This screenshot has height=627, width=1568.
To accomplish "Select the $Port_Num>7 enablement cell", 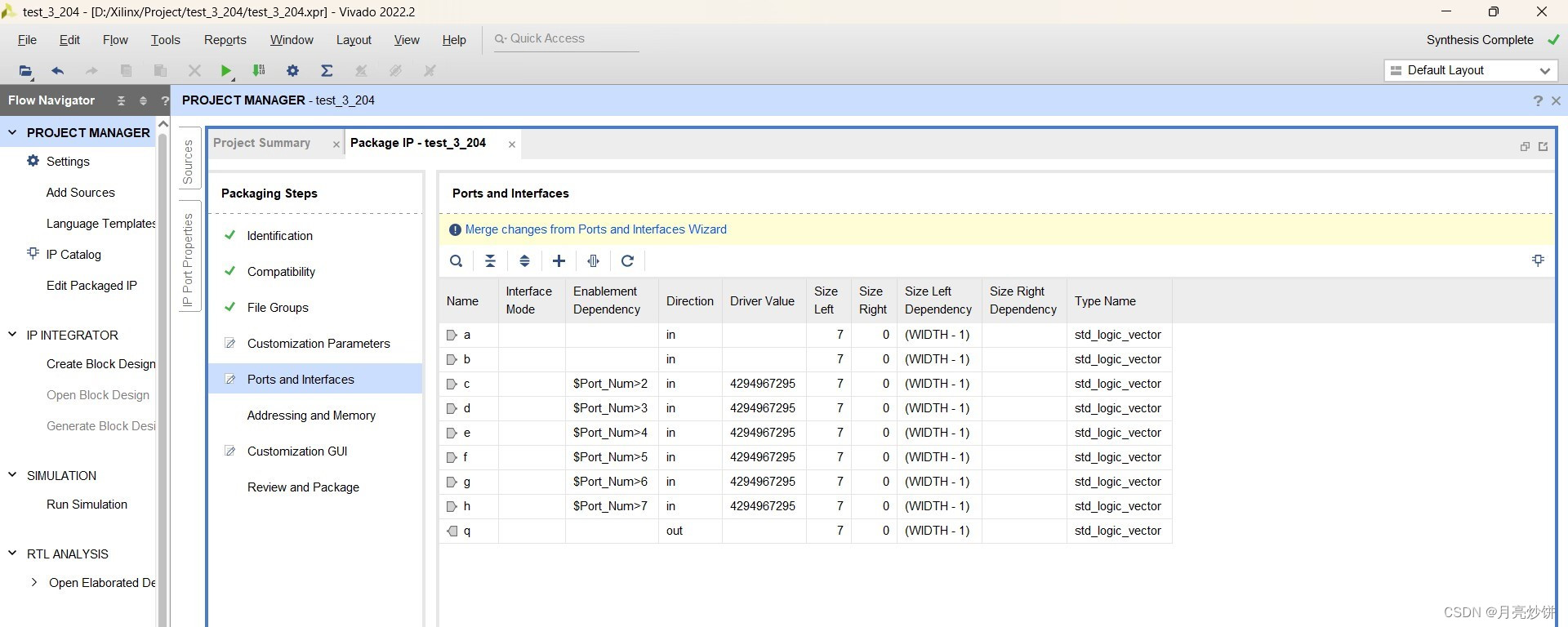I will [612, 506].
